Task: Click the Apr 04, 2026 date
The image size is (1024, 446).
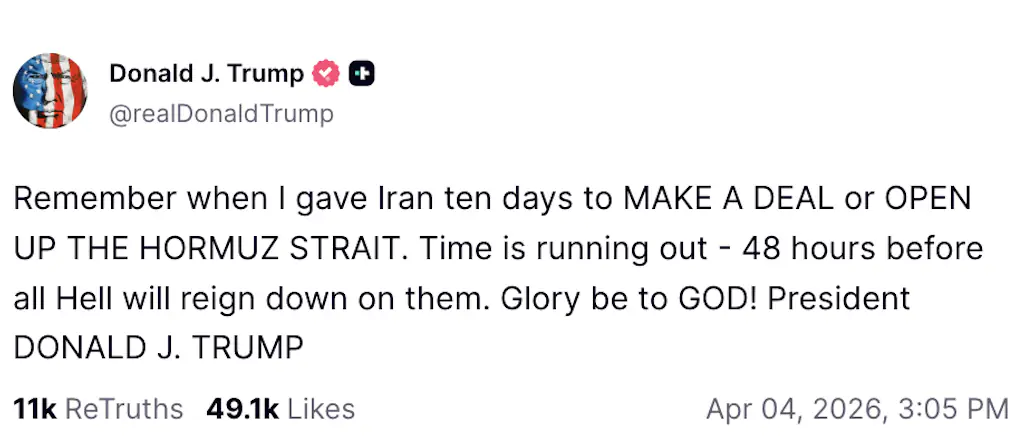Action: click(796, 409)
